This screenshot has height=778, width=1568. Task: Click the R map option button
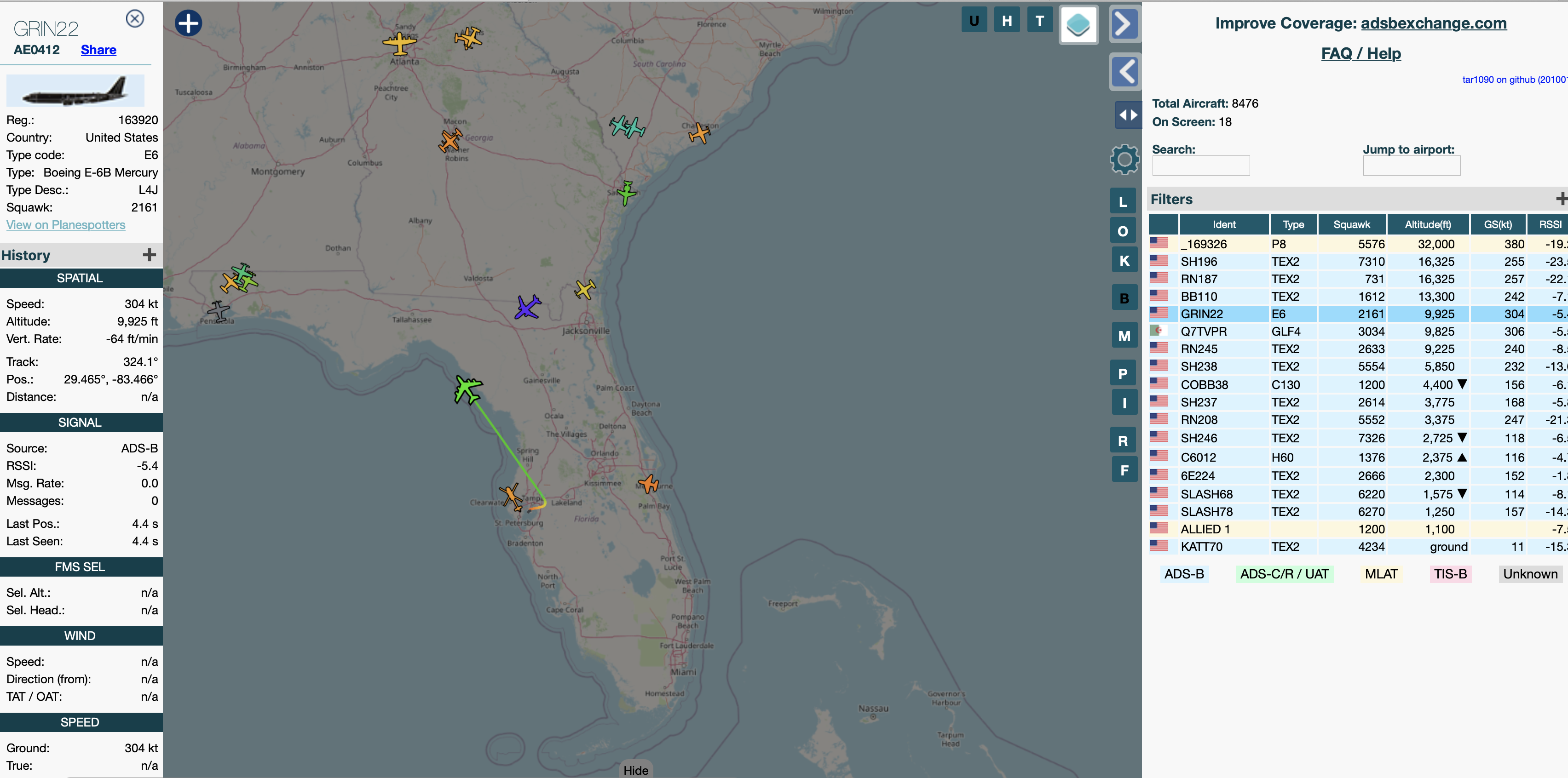coord(1123,440)
